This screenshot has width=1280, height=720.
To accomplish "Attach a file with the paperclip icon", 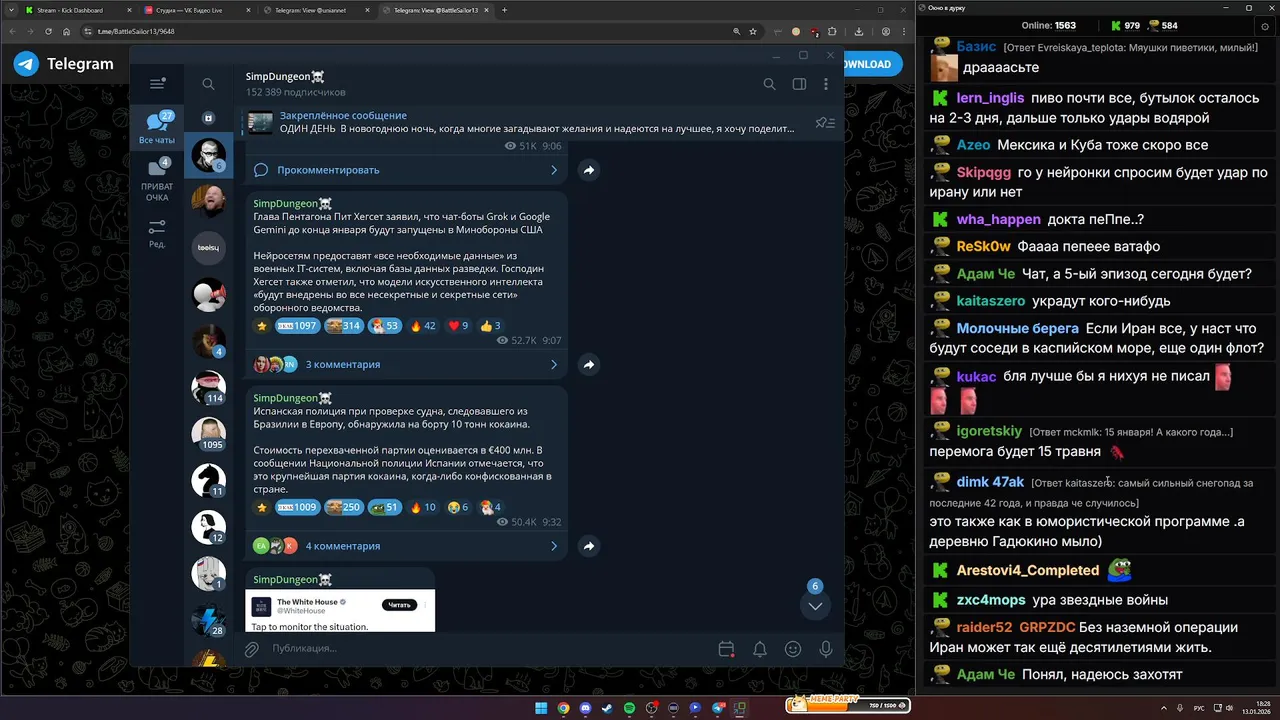I will click(252, 649).
